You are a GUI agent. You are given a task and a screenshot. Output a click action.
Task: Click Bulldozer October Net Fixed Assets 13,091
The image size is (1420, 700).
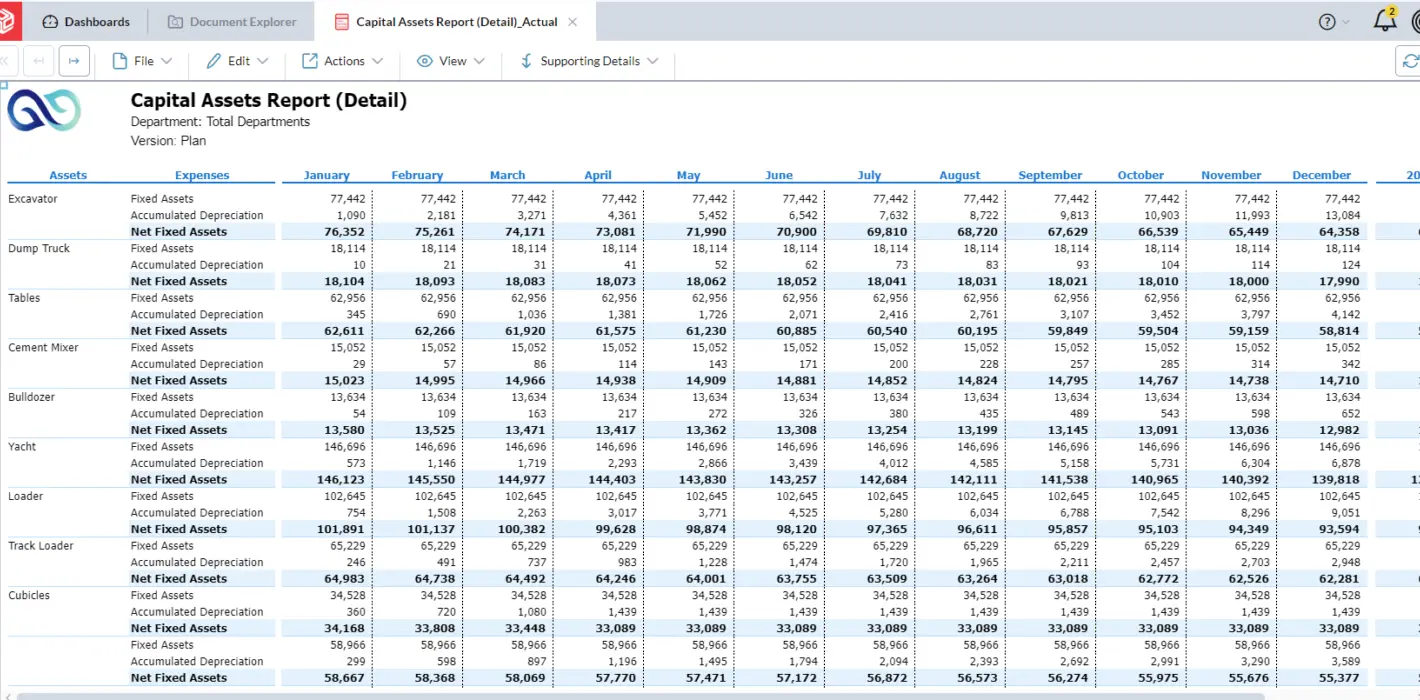[x=1158, y=430]
